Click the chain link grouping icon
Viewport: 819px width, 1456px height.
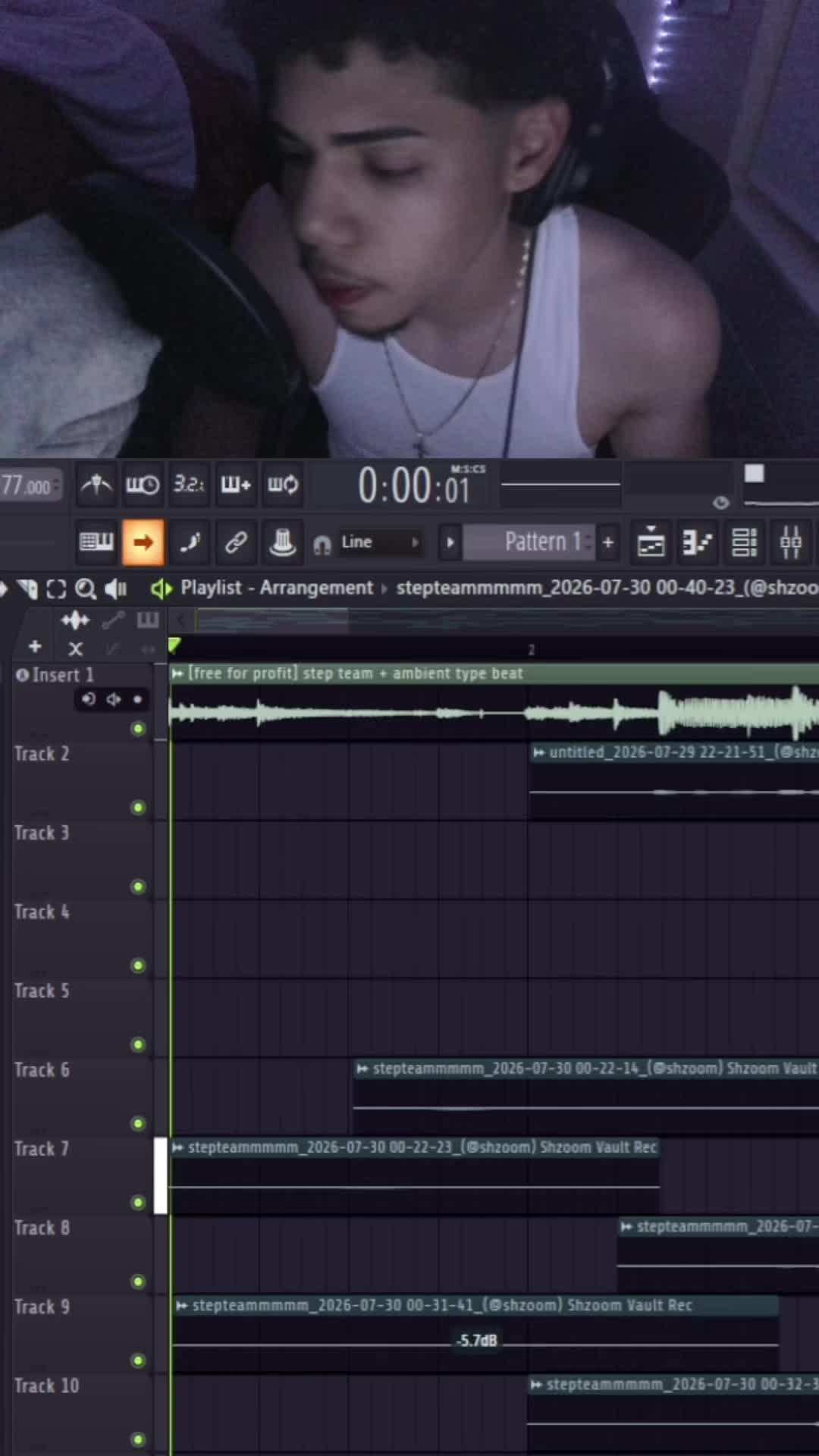tap(236, 542)
